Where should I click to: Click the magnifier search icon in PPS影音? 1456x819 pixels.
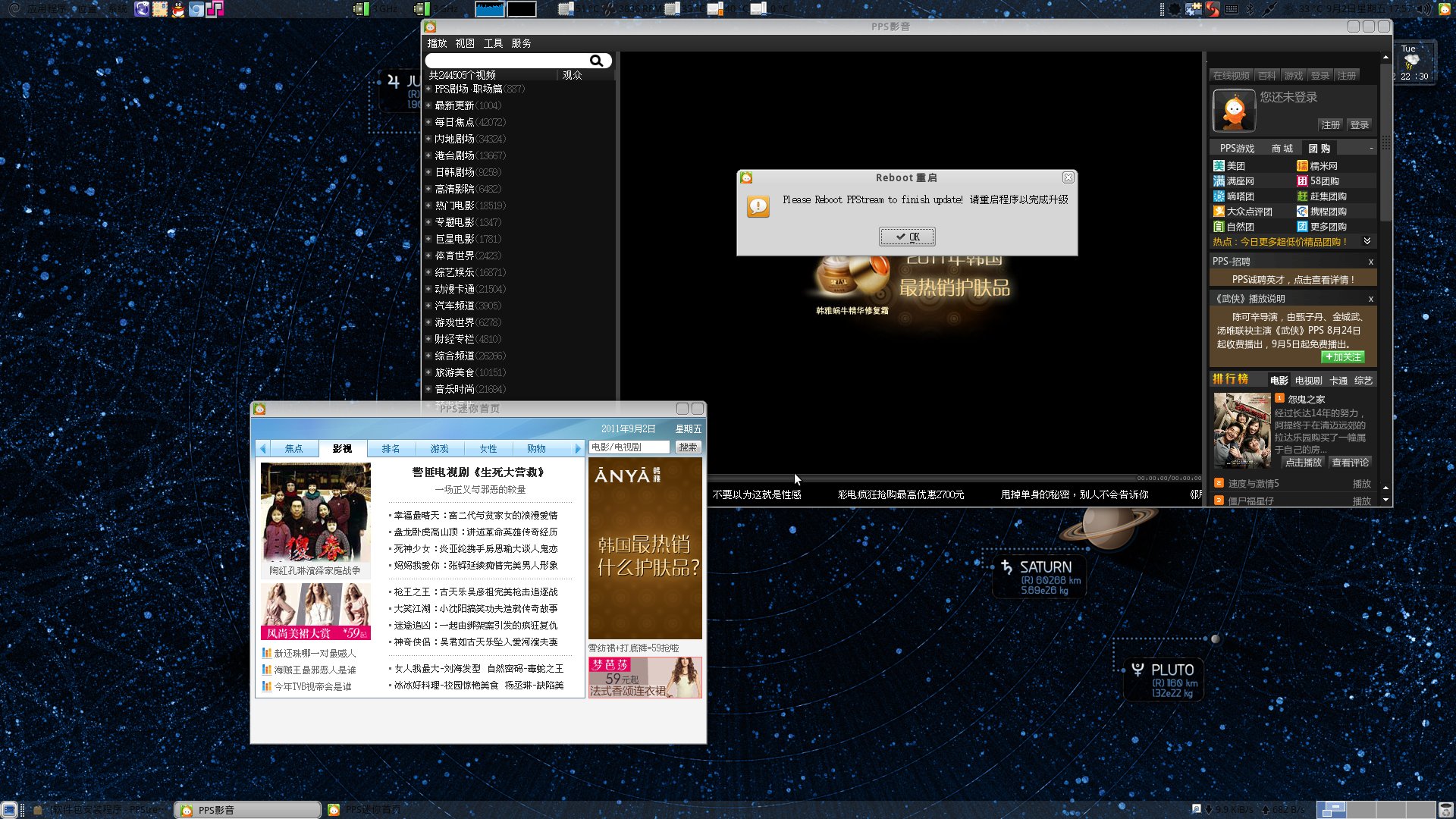(x=596, y=61)
